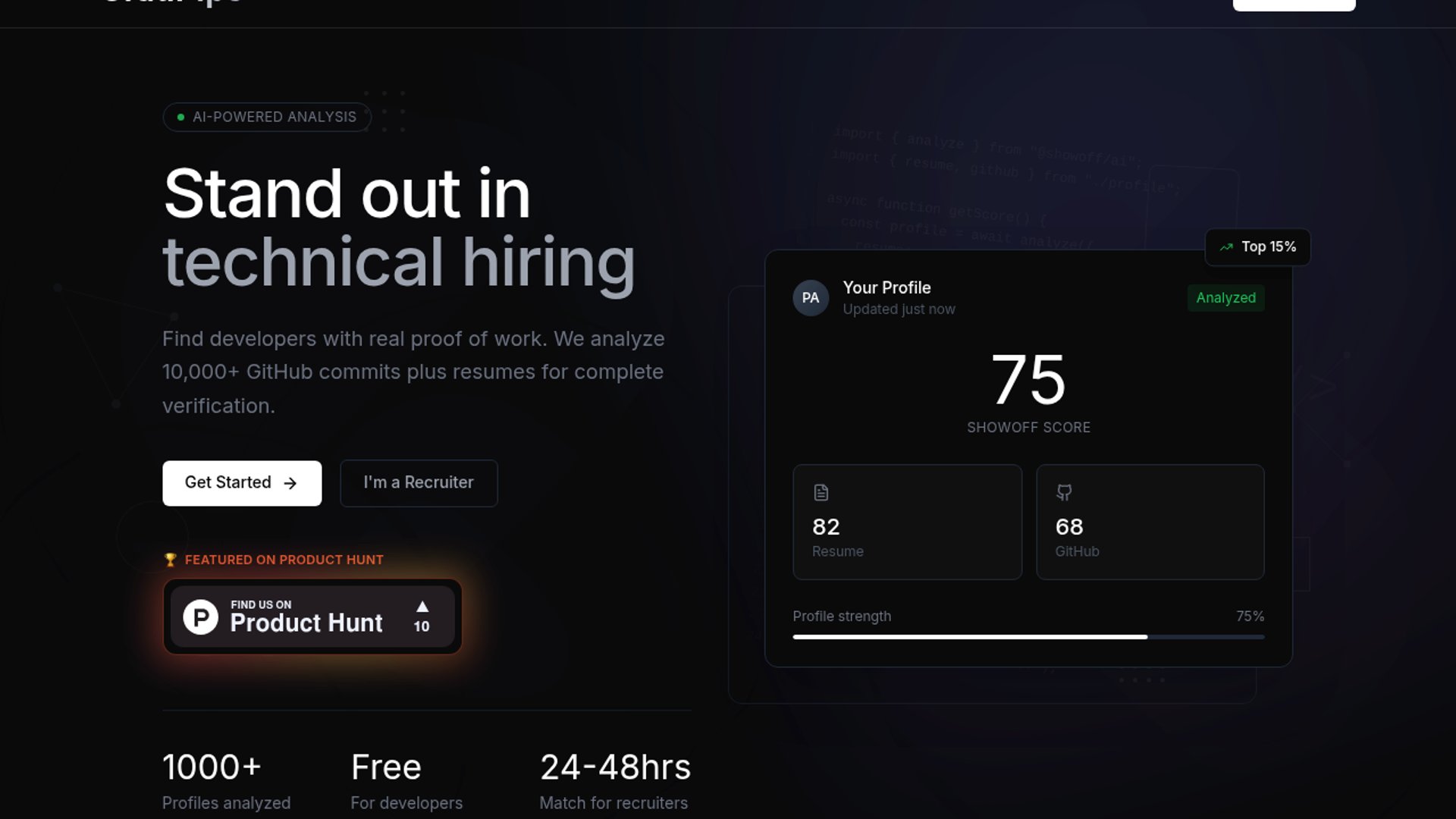Click the PA avatar circle
Screen dimensions: 1456x819
coord(811,298)
